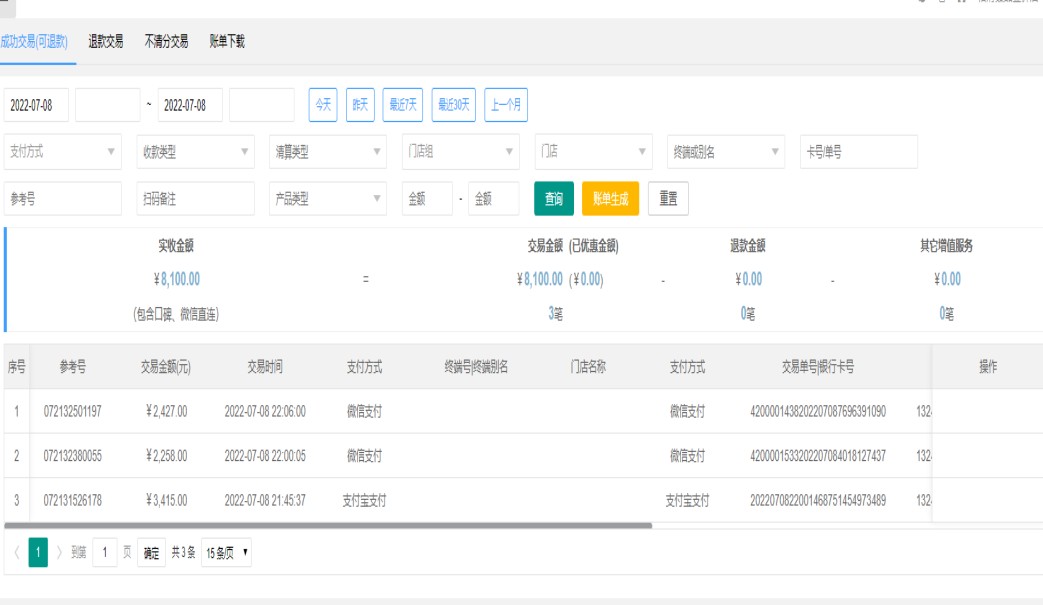1043x605 pixels.
Task: Open the 终端或别名 terminal dropdown
Action: (723, 152)
